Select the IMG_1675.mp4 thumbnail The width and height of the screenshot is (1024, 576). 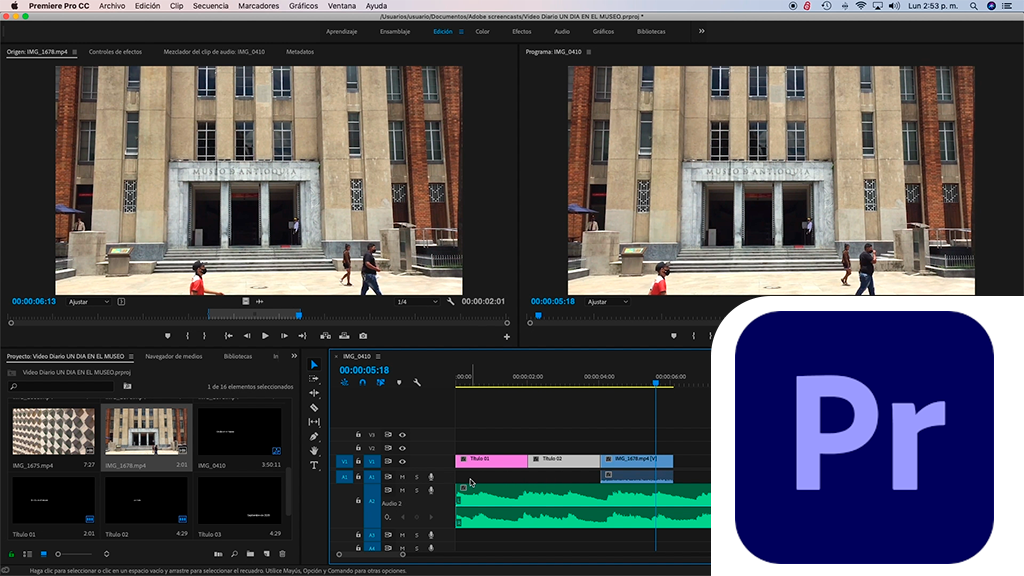click(53, 431)
